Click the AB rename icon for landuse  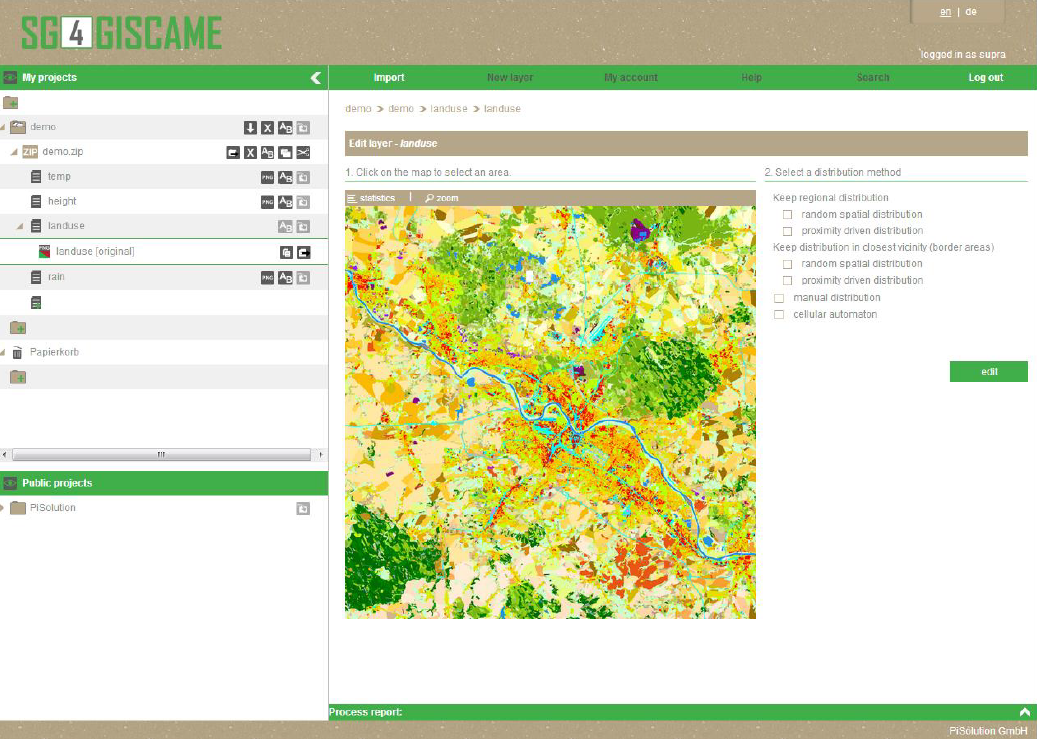pos(285,227)
